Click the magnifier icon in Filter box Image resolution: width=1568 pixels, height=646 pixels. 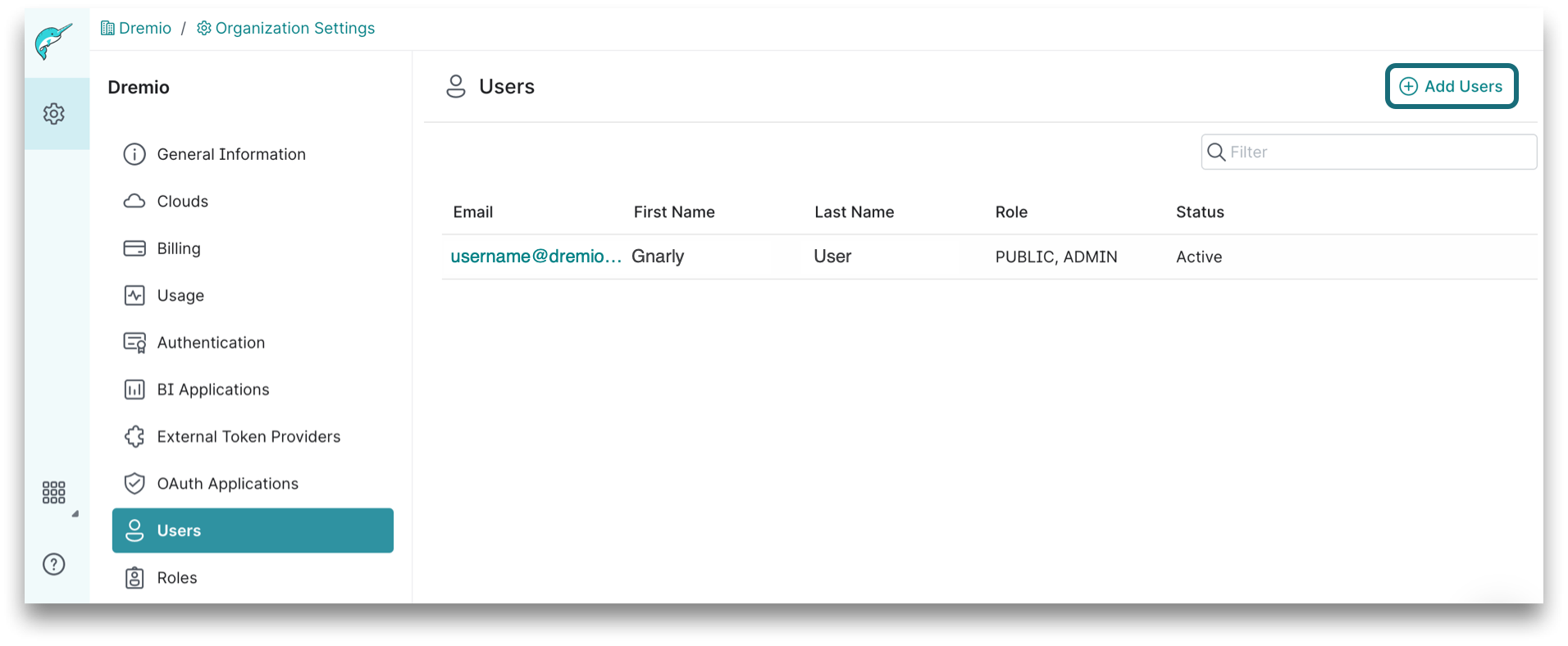point(1216,152)
